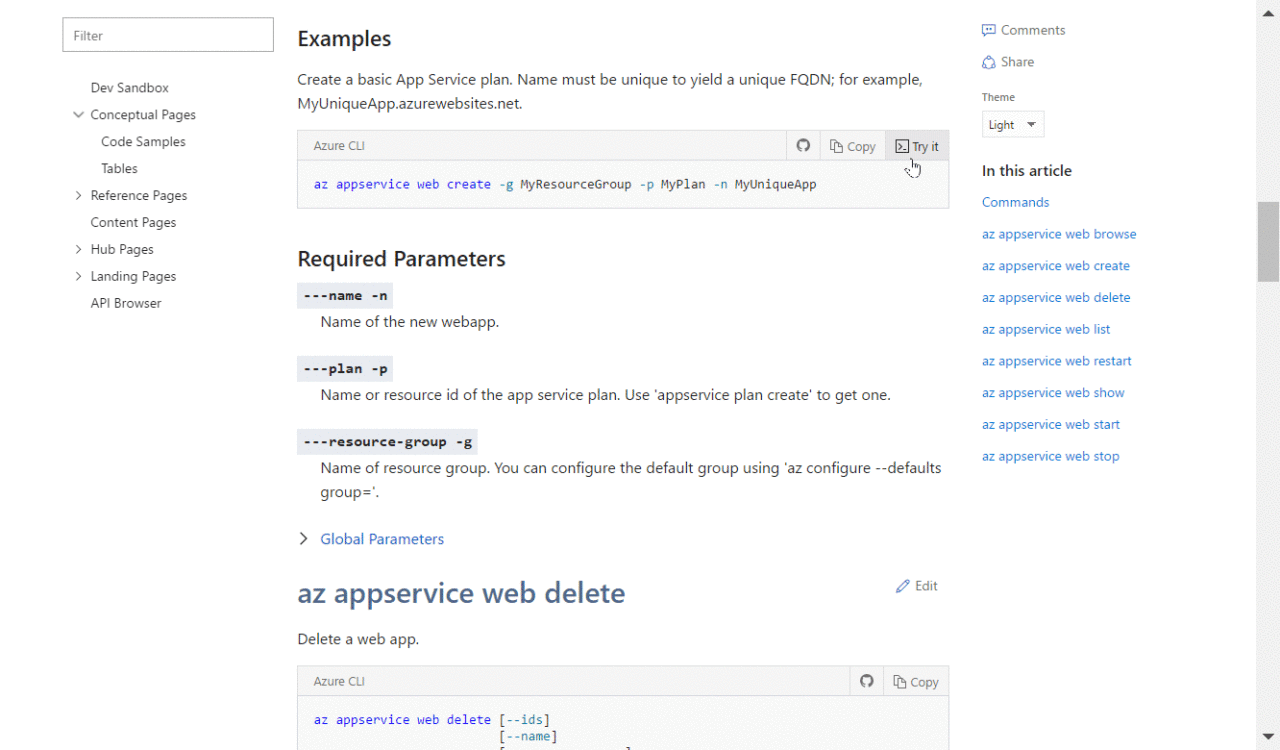Click the Share icon
1280x750 pixels.
coord(1008,61)
